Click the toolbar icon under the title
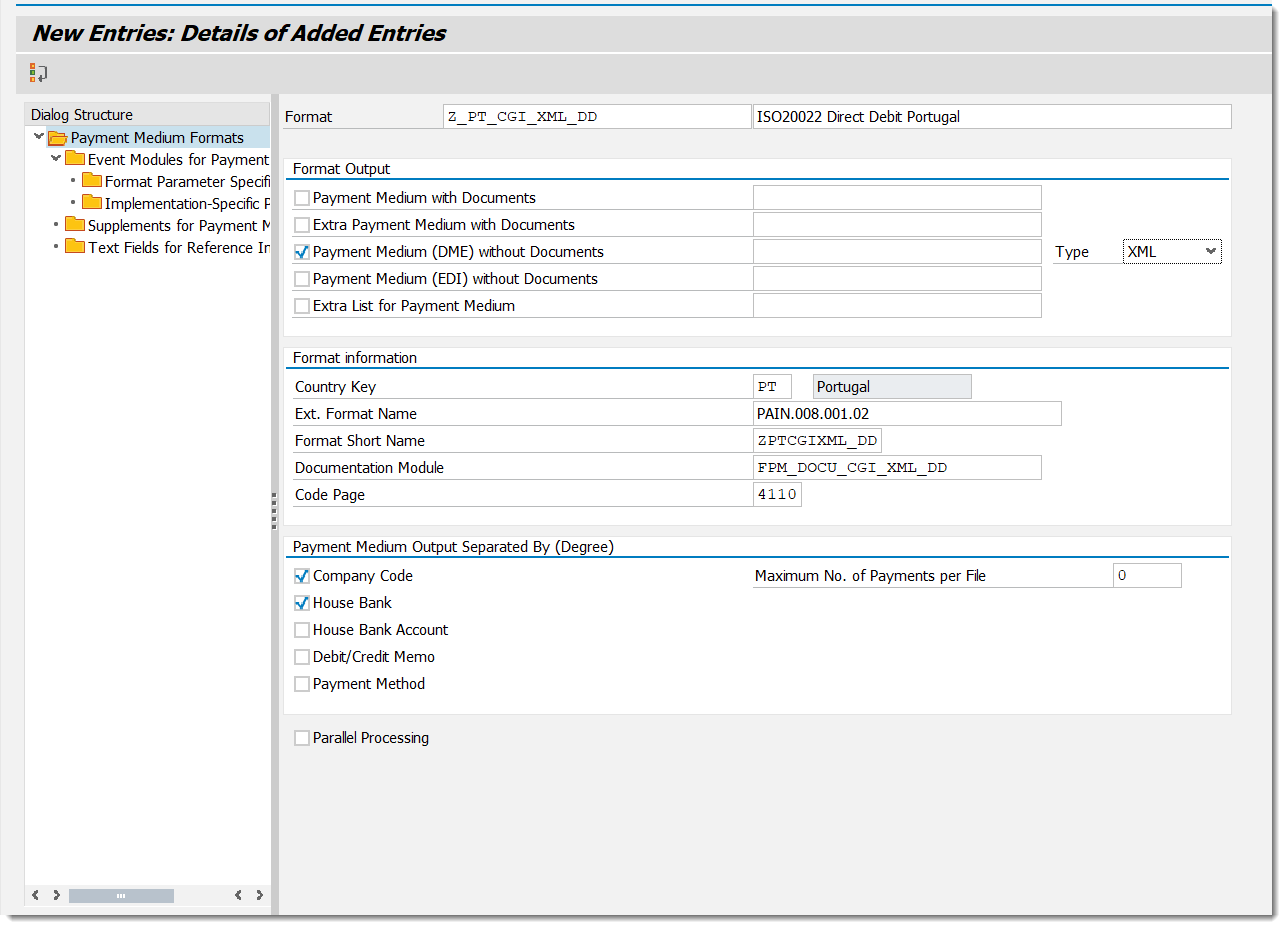This screenshot has width=1285, height=928. 39,73
